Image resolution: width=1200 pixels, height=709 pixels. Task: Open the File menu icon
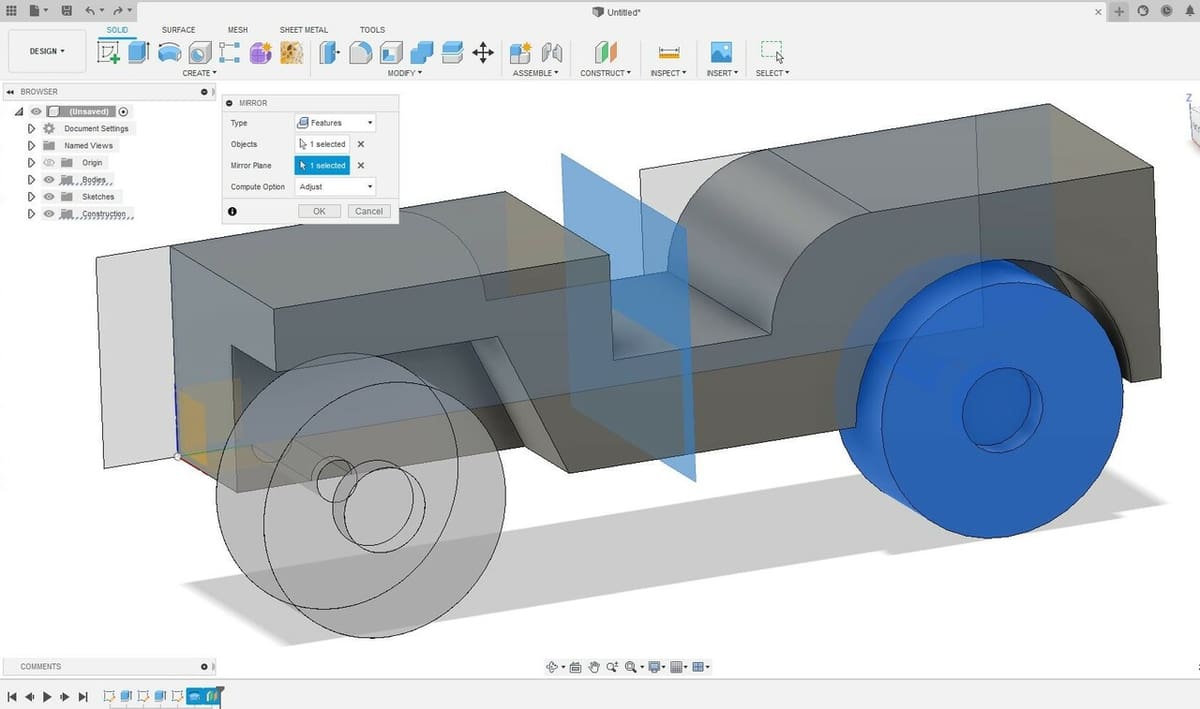click(36, 11)
